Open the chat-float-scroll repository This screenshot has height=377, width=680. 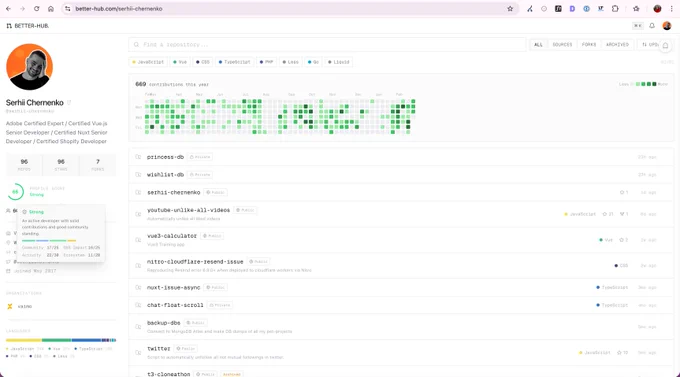pos(175,305)
